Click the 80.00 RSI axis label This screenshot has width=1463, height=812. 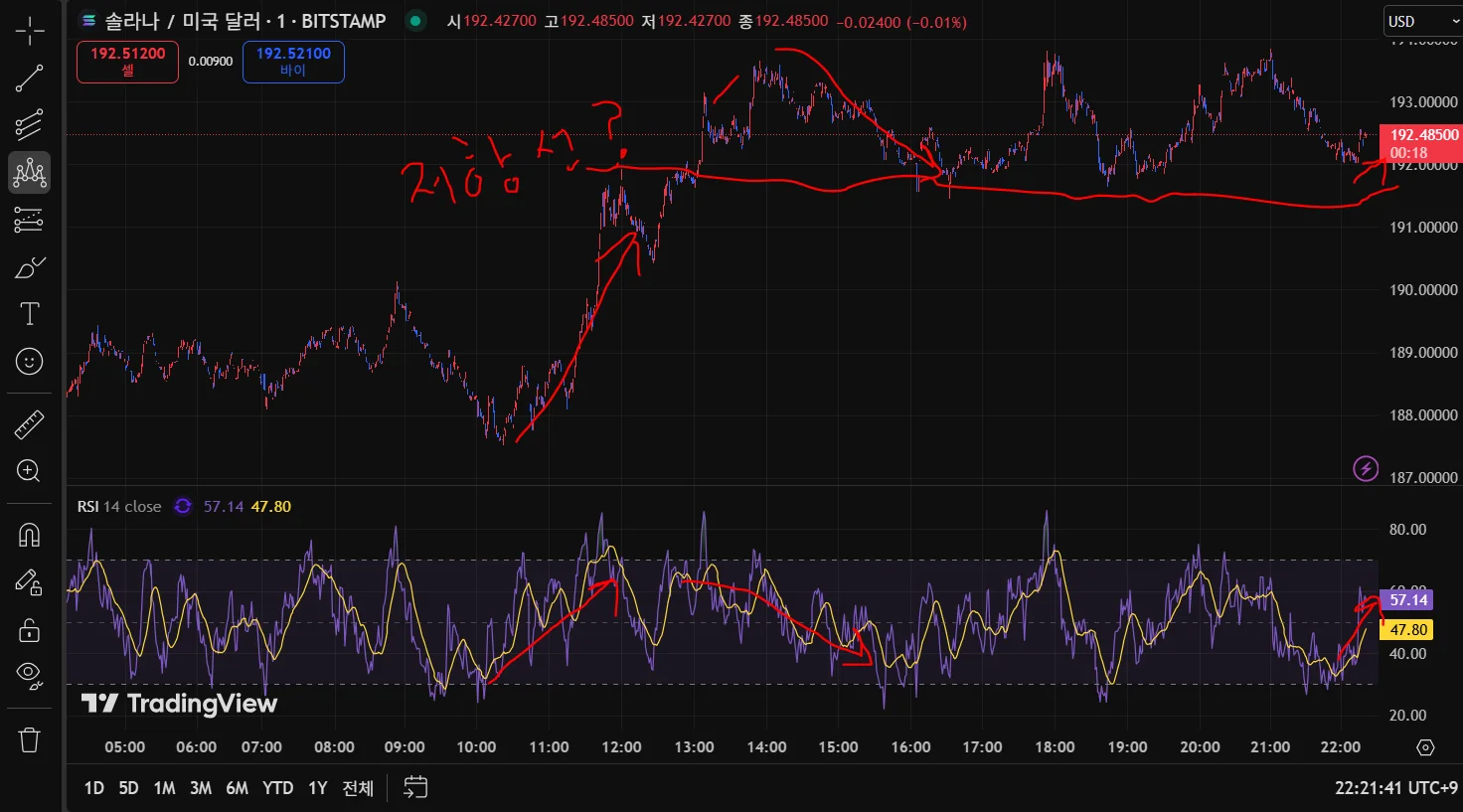[x=1407, y=530]
